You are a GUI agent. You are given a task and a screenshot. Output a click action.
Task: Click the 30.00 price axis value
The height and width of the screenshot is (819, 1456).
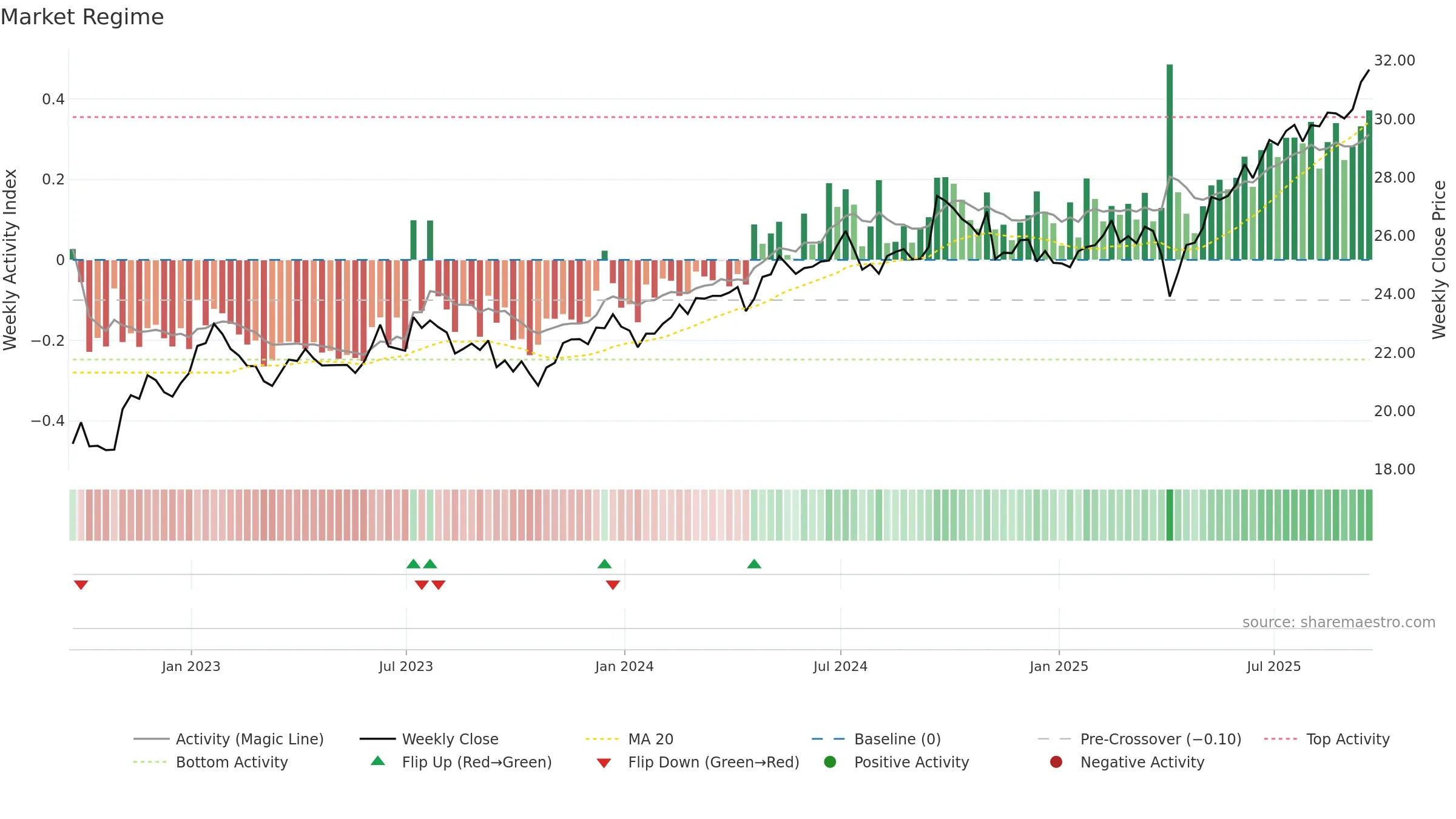1395,119
